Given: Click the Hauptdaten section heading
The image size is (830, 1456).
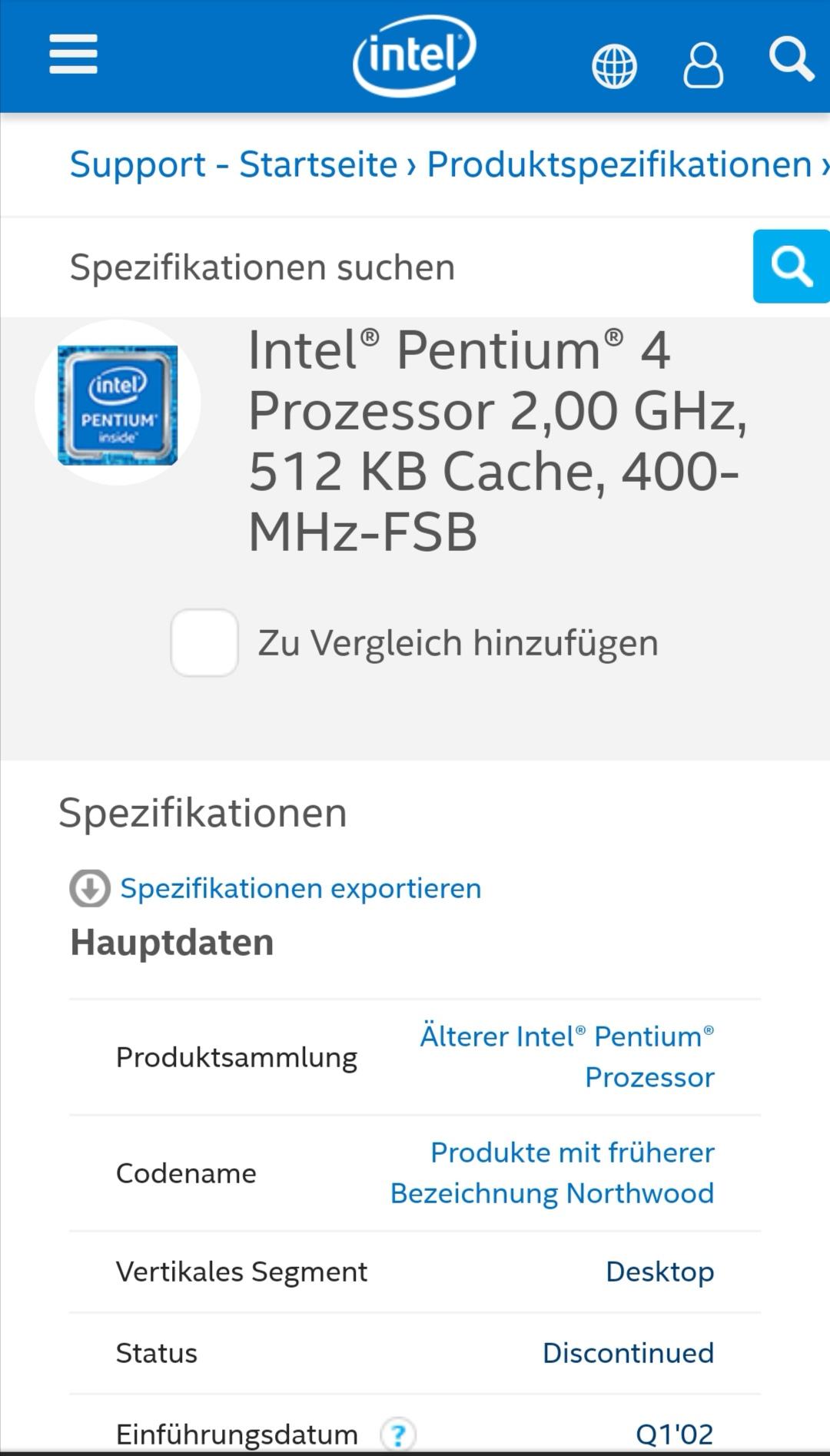Looking at the screenshot, I should coord(172,942).
